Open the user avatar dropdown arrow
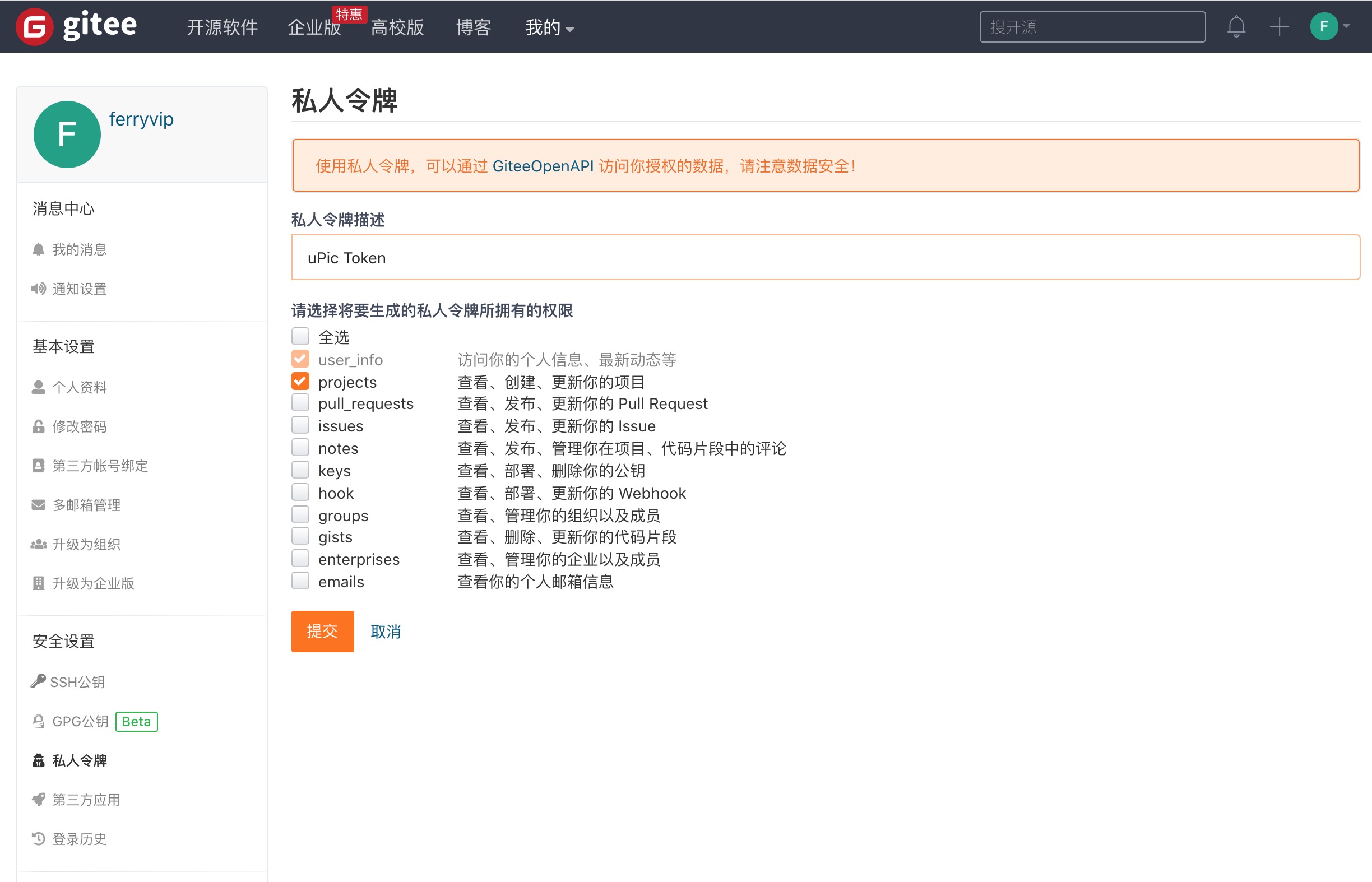1372x882 pixels. coord(1346,26)
